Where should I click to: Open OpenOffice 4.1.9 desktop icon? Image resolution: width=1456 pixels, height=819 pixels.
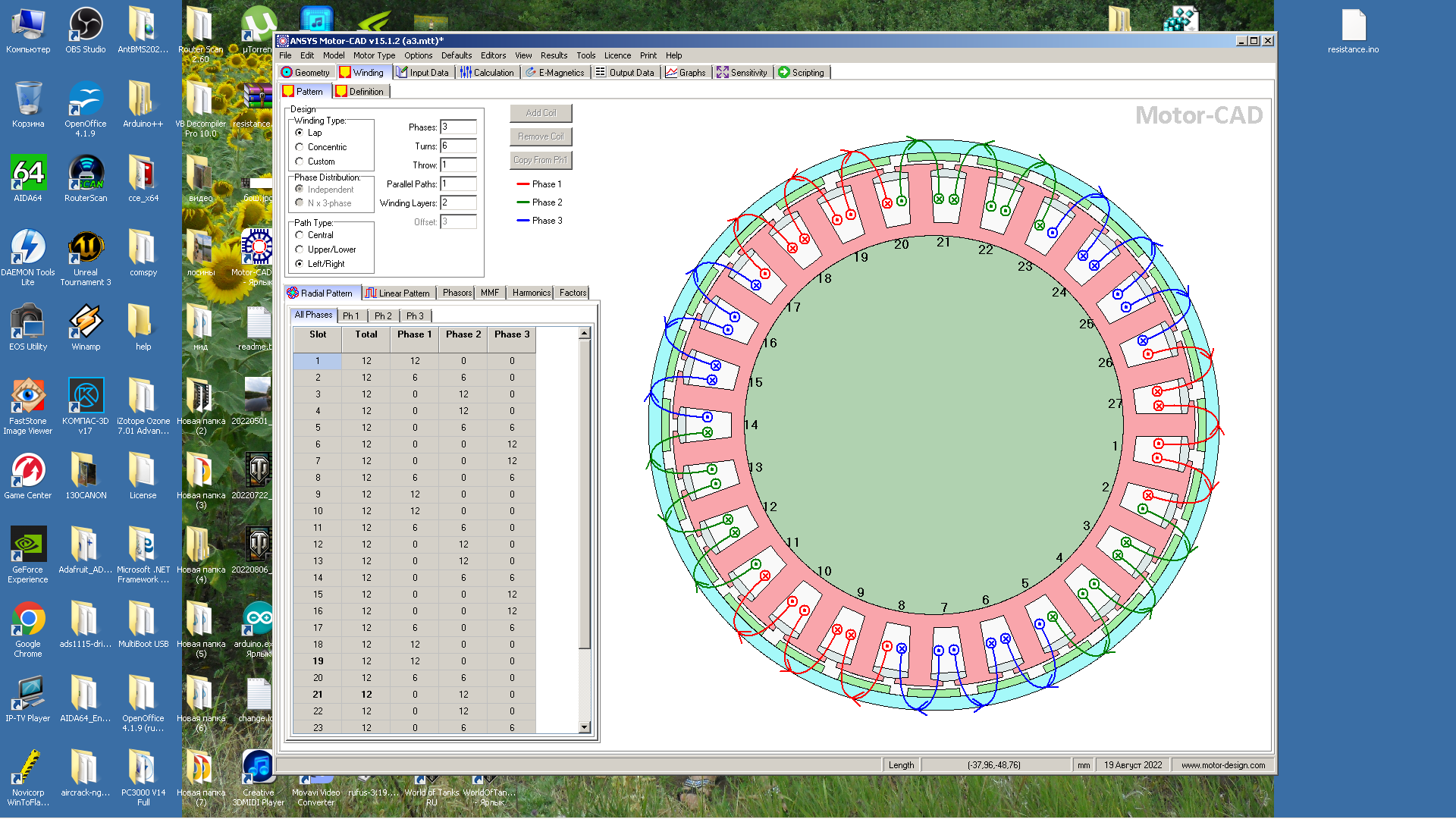pyautogui.click(x=86, y=109)
